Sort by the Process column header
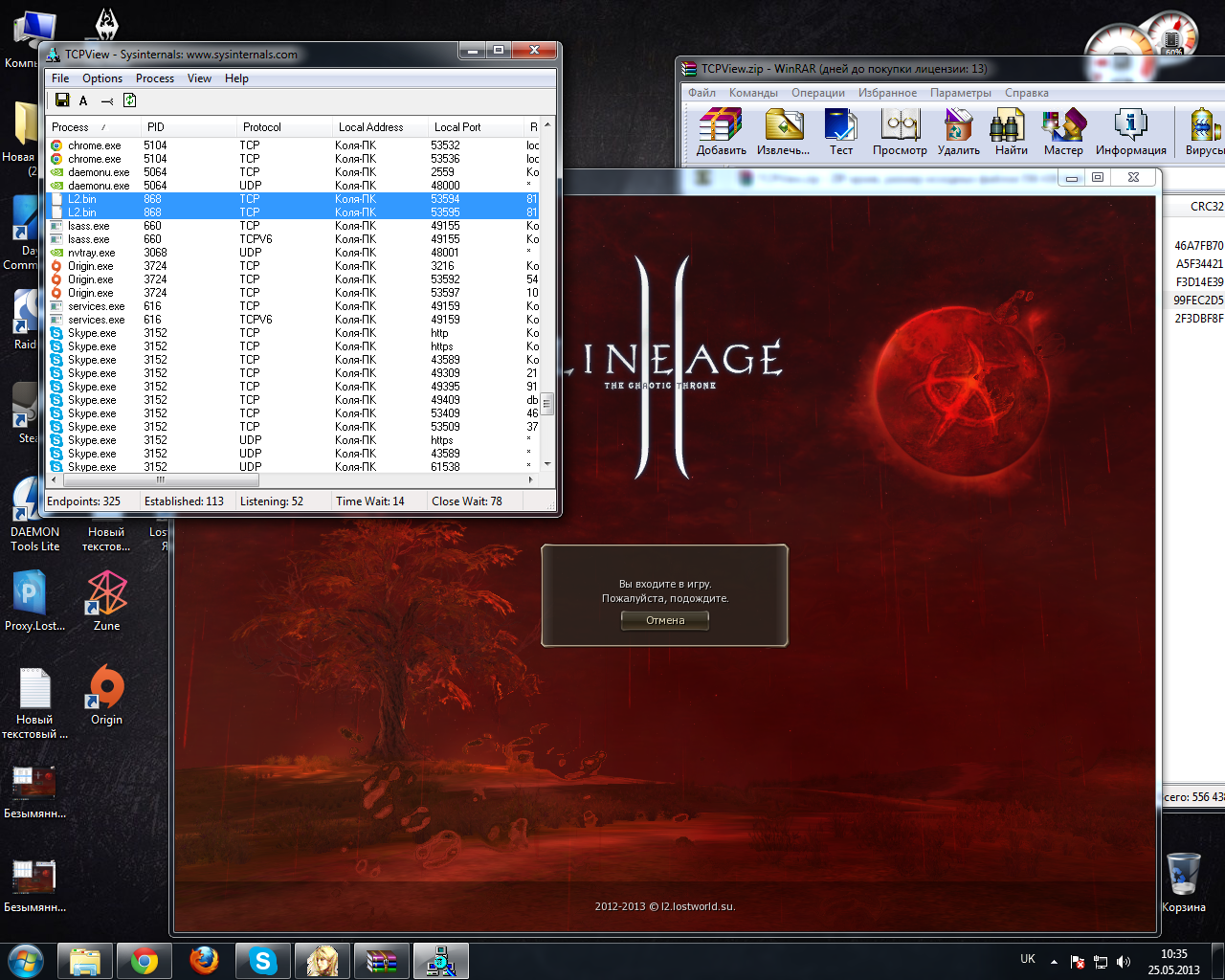This screenshot has width=1225, height=980. click(x=94, y=127)
